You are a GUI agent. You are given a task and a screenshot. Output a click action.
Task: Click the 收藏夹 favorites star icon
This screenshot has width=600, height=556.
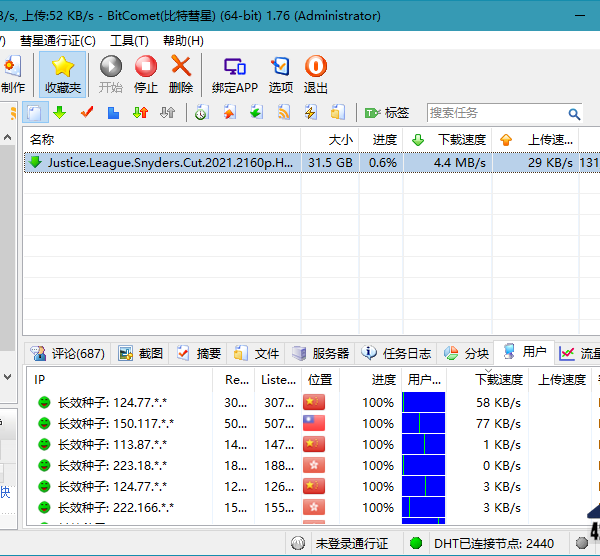pyautogui.click(x=63, y=68)
